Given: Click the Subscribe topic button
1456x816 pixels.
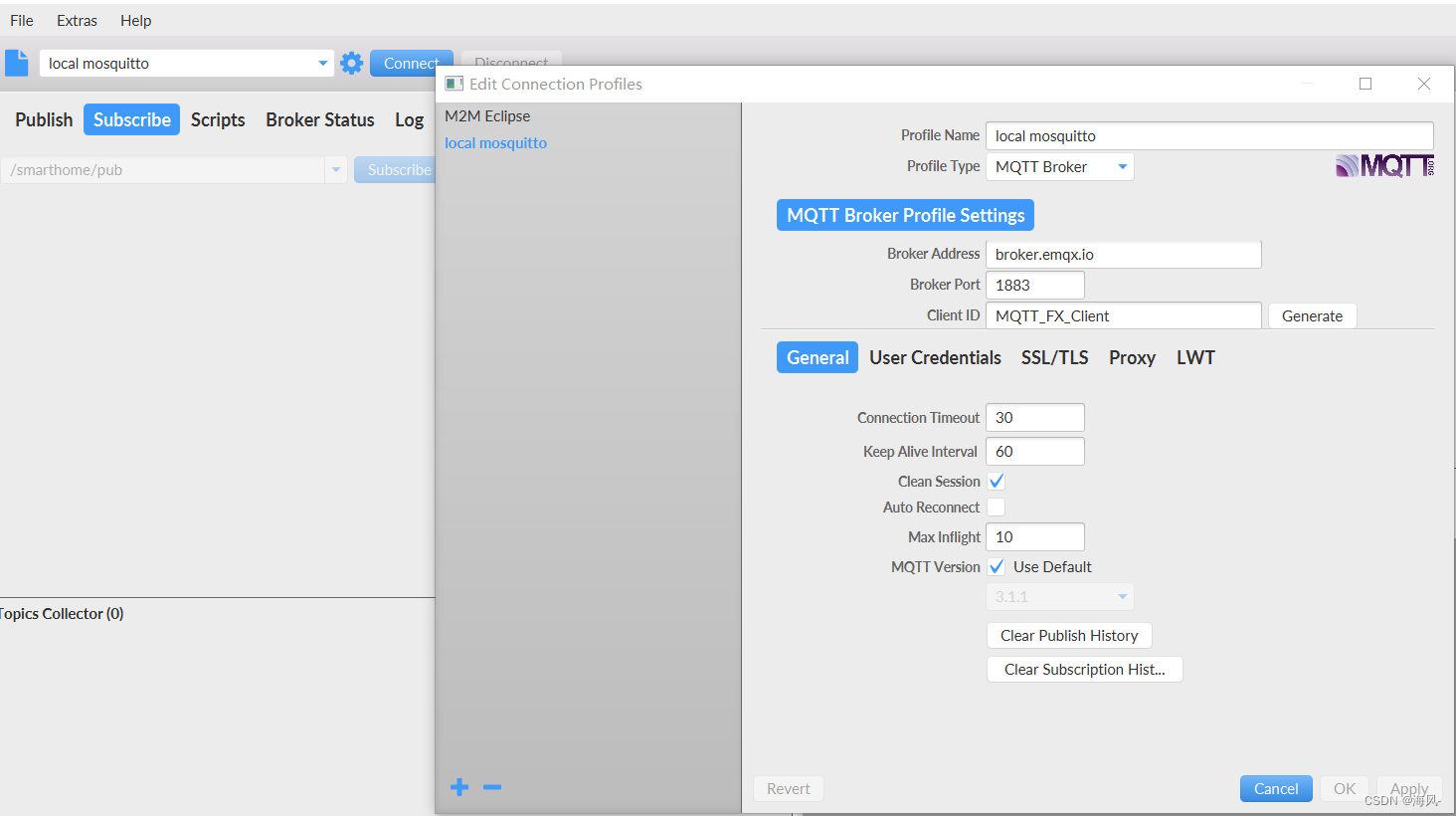Looking at the screenshot, I should [396, 170].
